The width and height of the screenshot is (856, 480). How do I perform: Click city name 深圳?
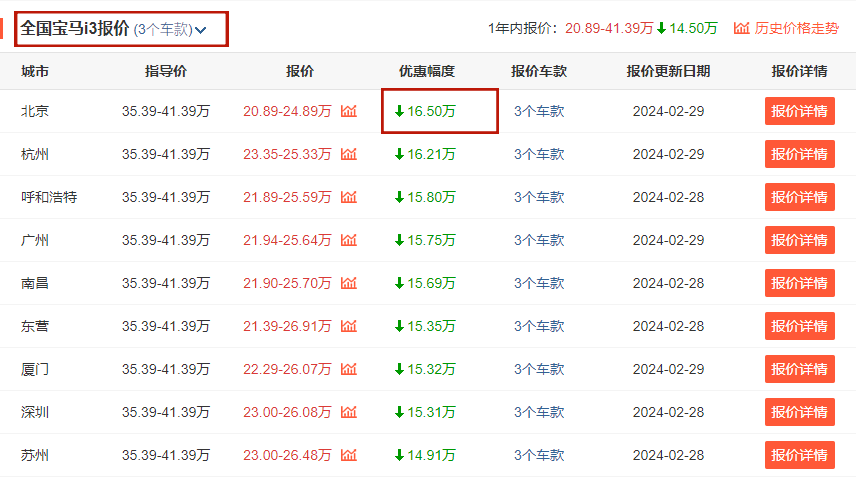35,412
